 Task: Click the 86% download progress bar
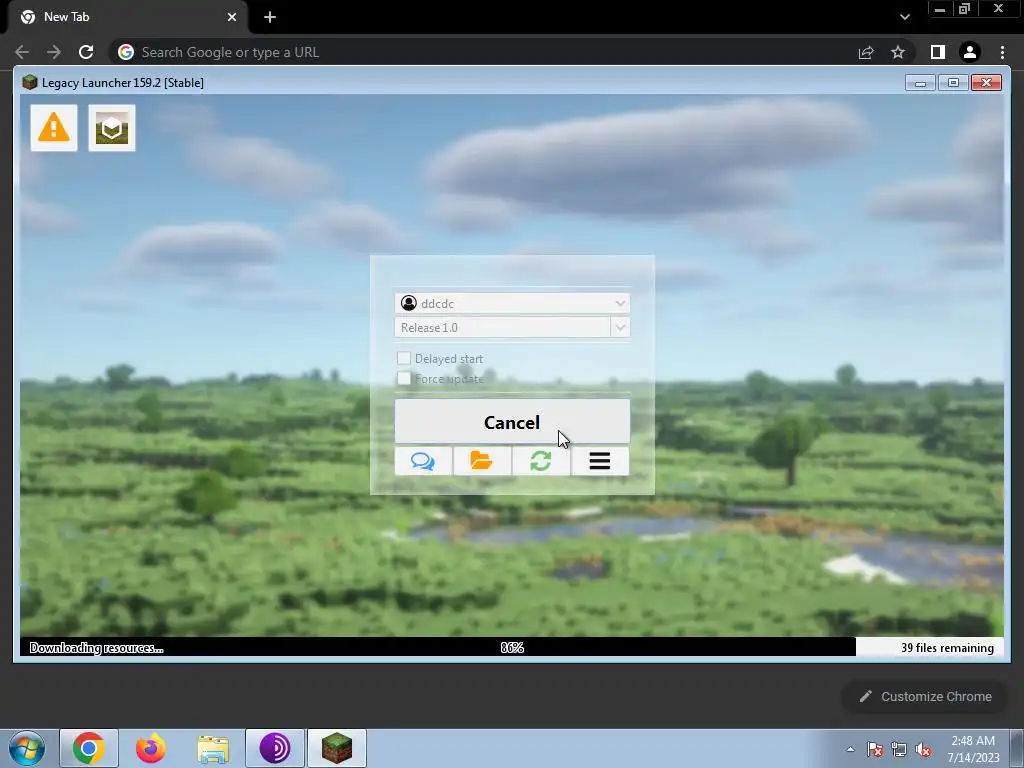tap(512, 647)
